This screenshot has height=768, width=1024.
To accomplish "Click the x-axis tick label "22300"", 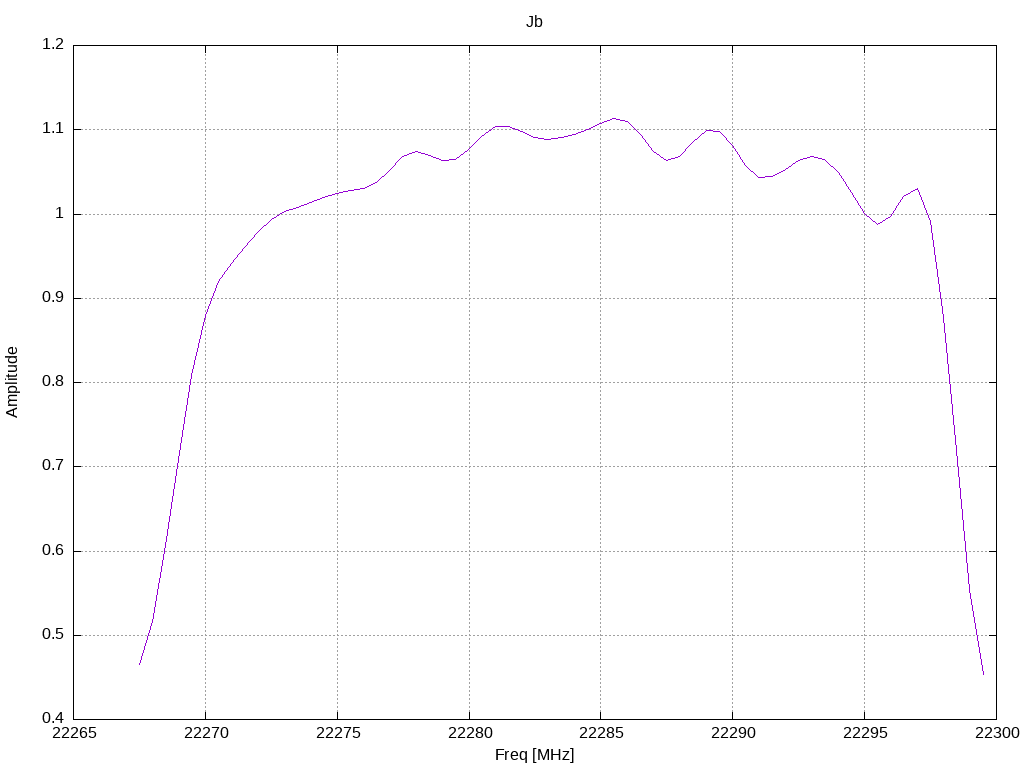I will (x=997, y=733).
